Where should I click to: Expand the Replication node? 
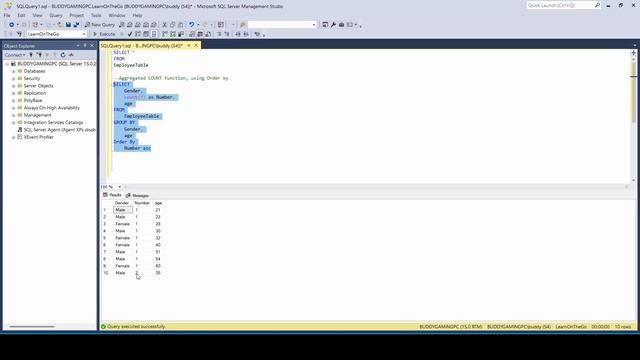pyautogui.click(x=13, y=93)
